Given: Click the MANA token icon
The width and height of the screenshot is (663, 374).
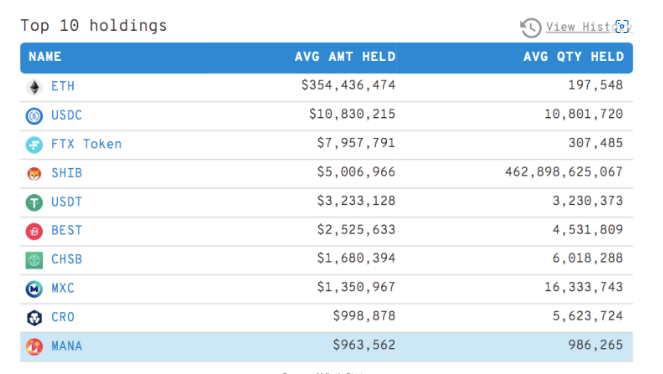Looking at the screenshot, I should [x=34, y=347].
